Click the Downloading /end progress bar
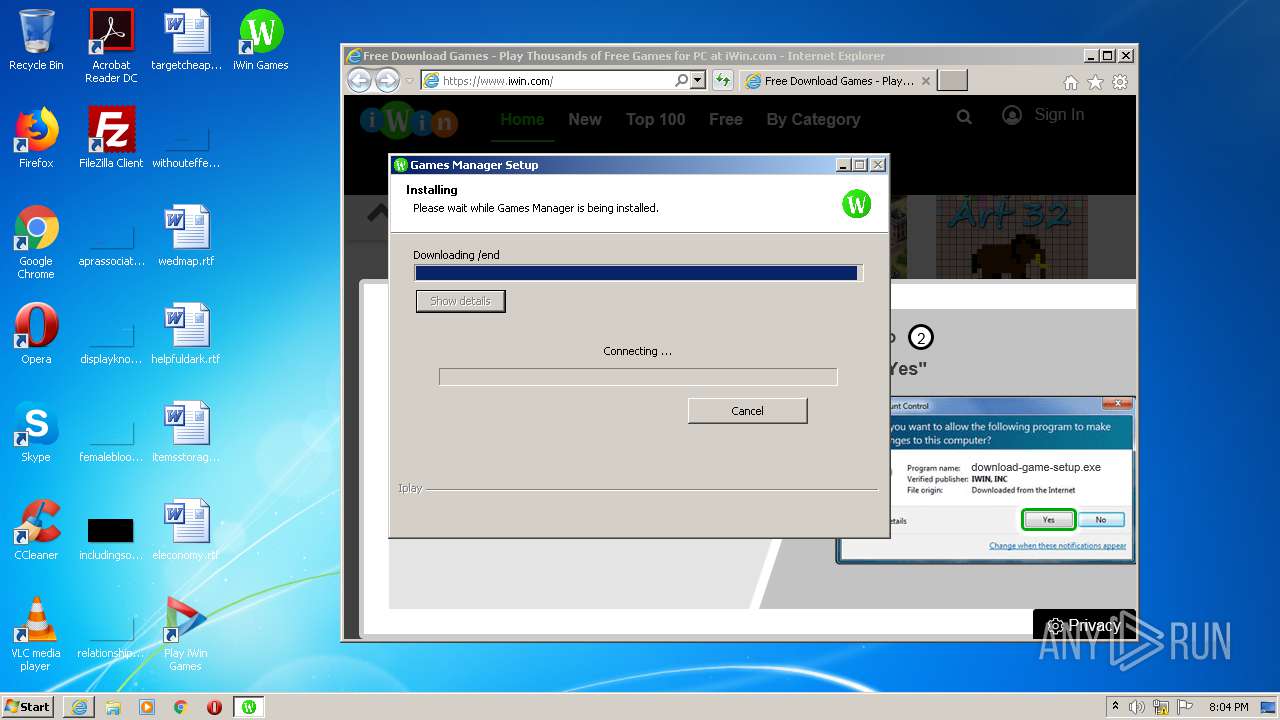This screenshot has height=720, width=1280. (x=638, y=273)
